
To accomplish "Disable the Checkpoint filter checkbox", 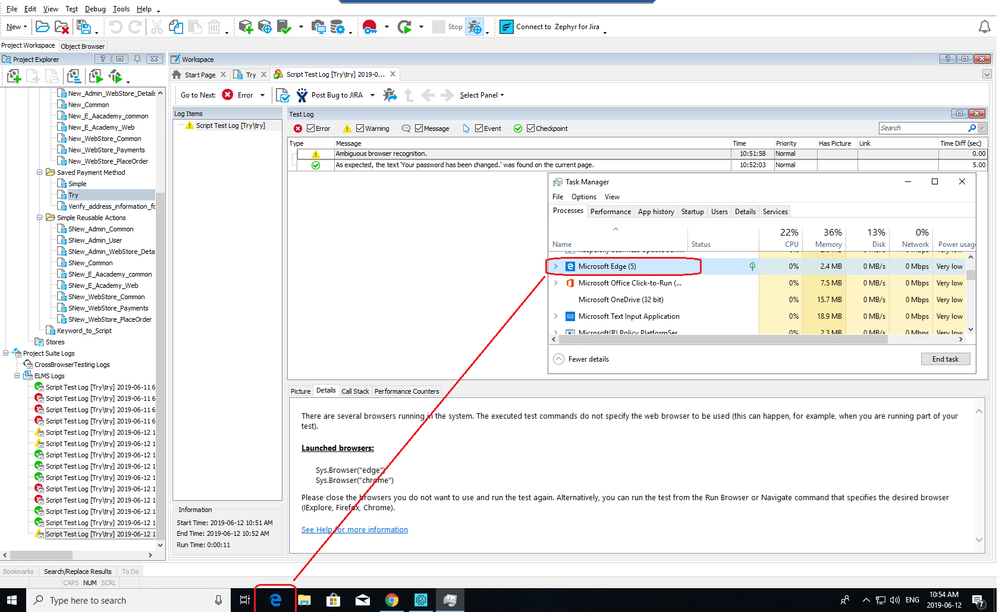I will 530,129.
